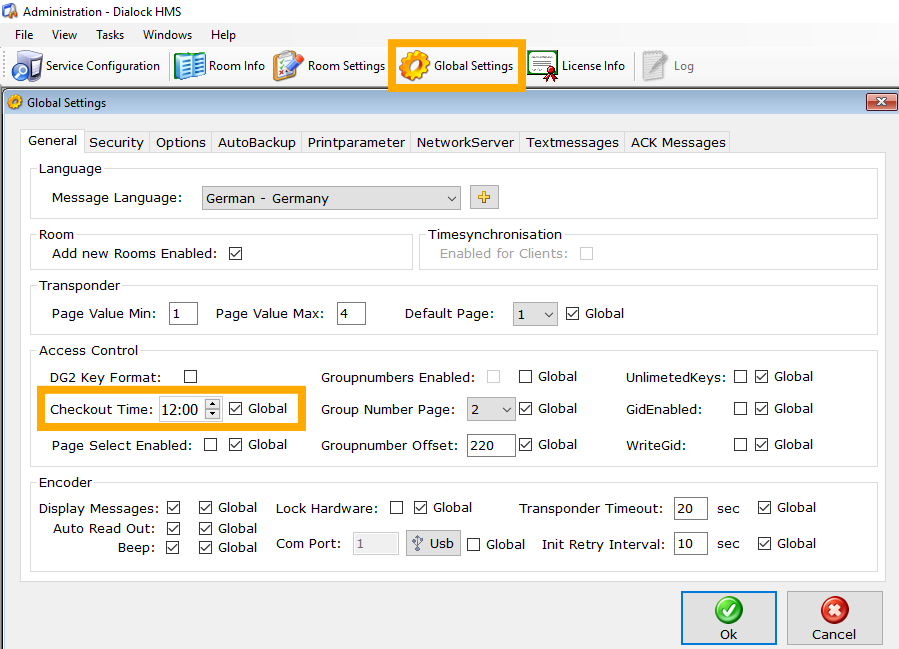Open the Tasks menu
Screen dimensions: 899x649
point(110,35)
